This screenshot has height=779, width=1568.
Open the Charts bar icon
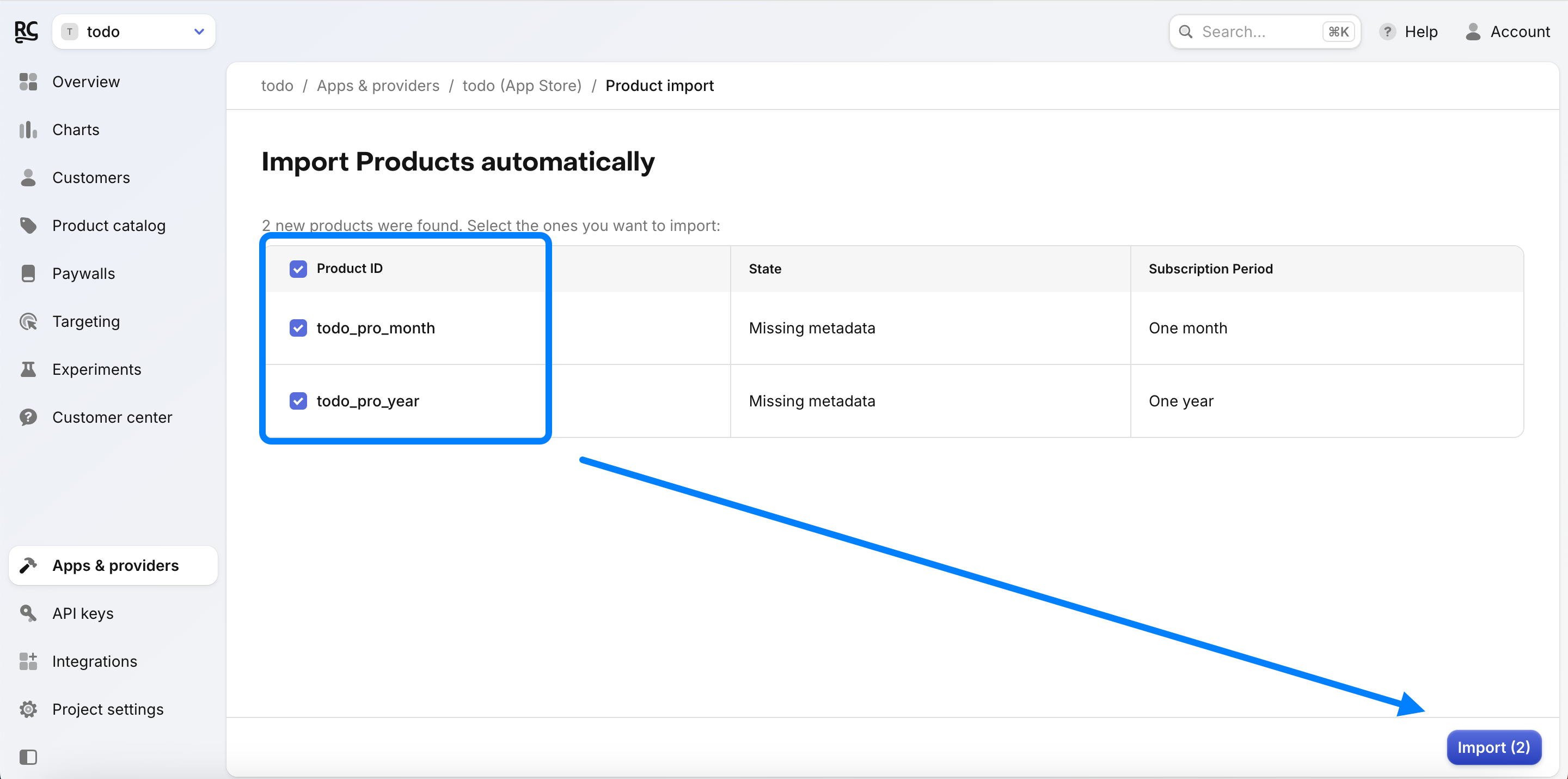coord(28,130)
